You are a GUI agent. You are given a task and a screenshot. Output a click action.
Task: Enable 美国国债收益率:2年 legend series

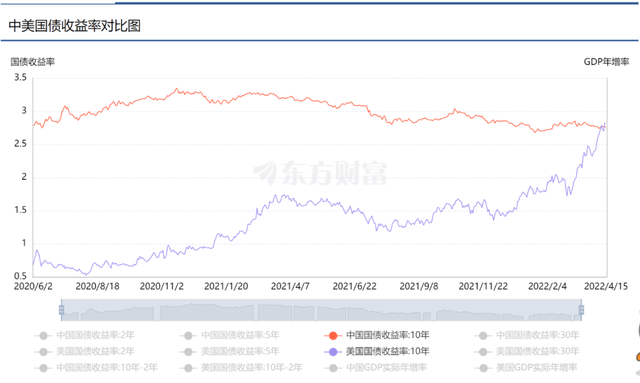(85, 351)
